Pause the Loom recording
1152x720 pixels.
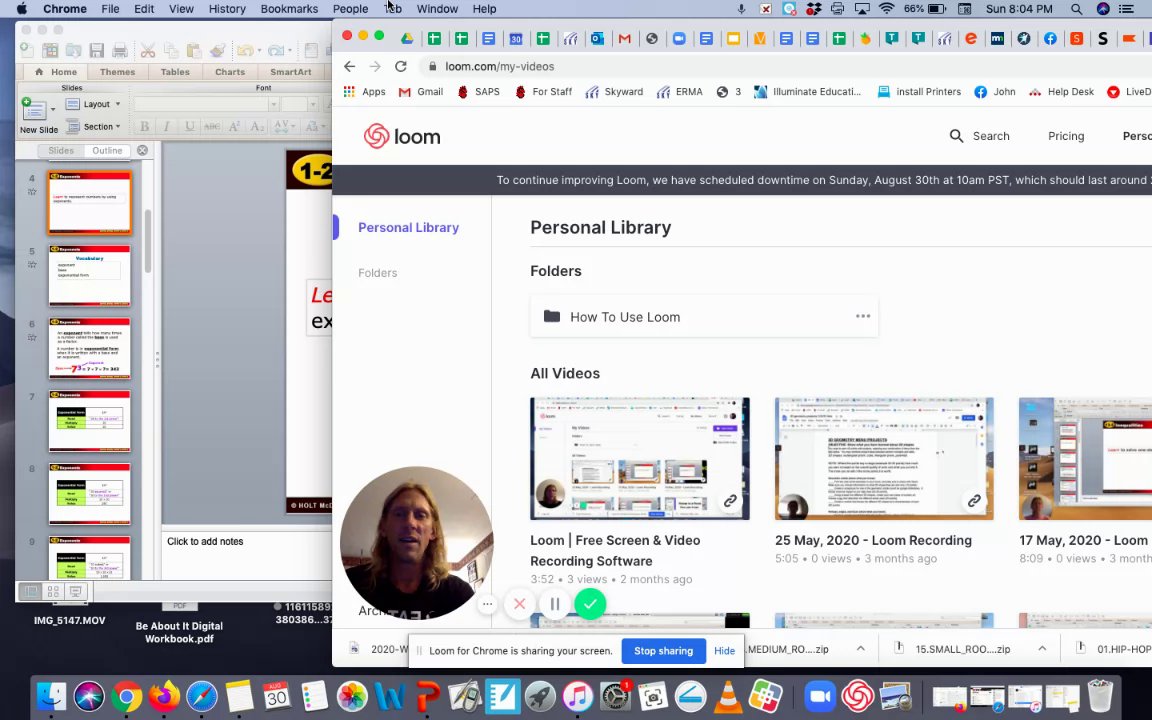[555, 604]
